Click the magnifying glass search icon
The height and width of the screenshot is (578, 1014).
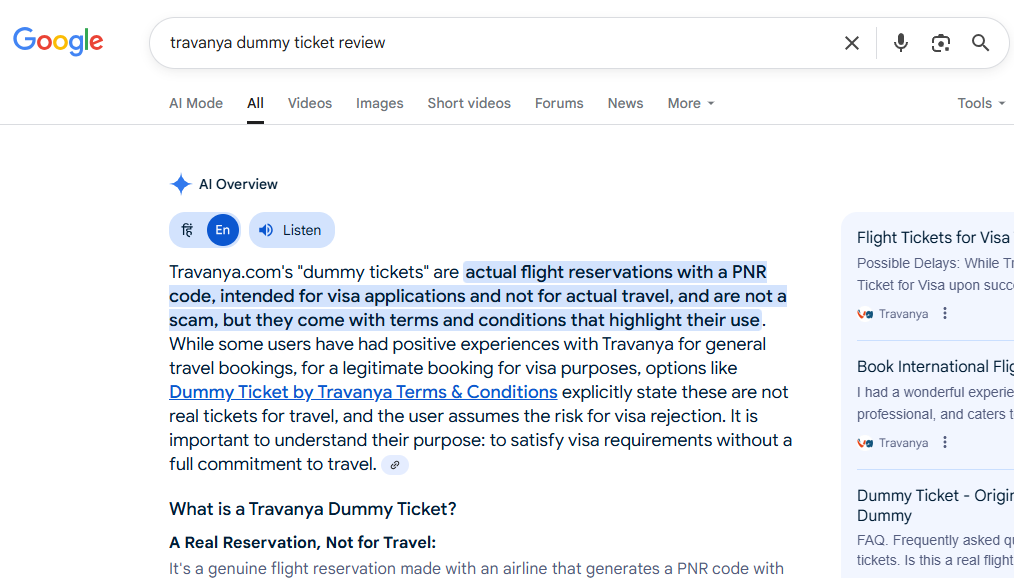980,43
